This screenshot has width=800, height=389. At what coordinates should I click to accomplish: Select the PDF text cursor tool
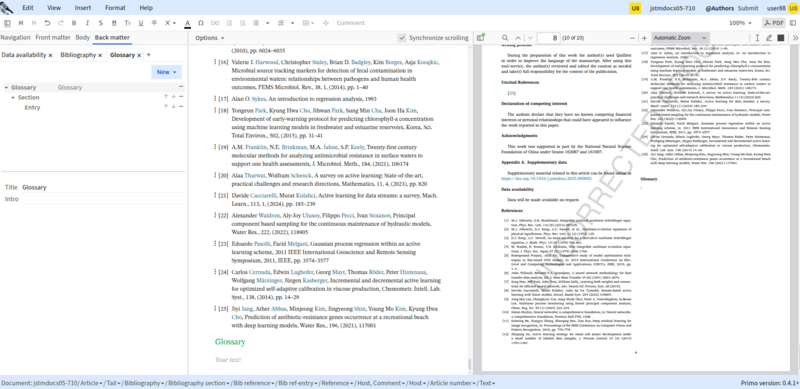click(x=757, y=38)
